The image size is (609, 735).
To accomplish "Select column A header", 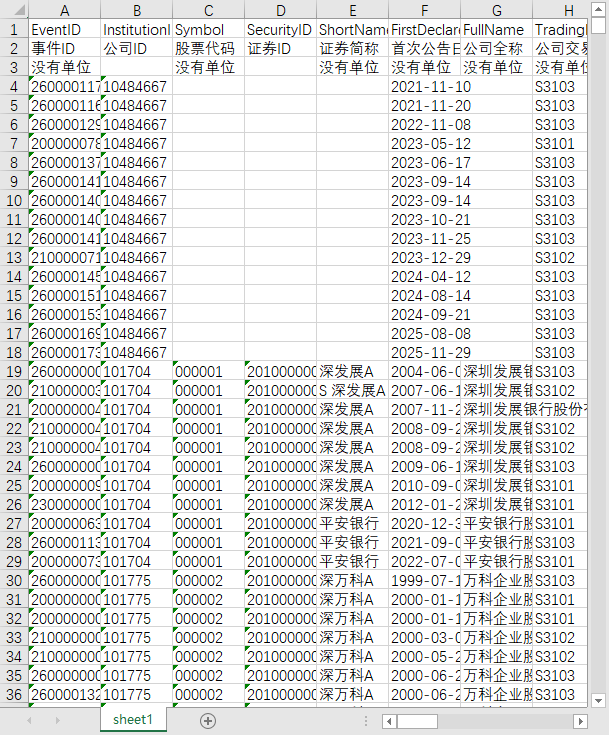I will click(65, 10).
